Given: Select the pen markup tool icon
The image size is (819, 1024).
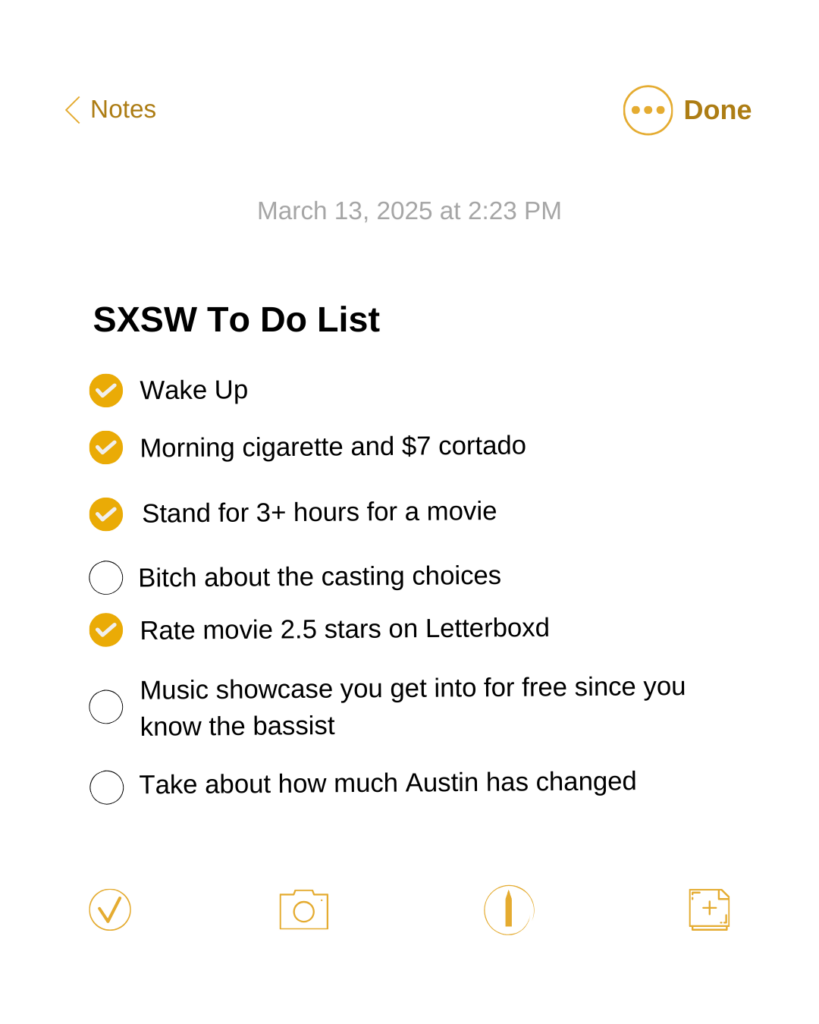Looking at the screenshot, I should click(x=509, y=909).
